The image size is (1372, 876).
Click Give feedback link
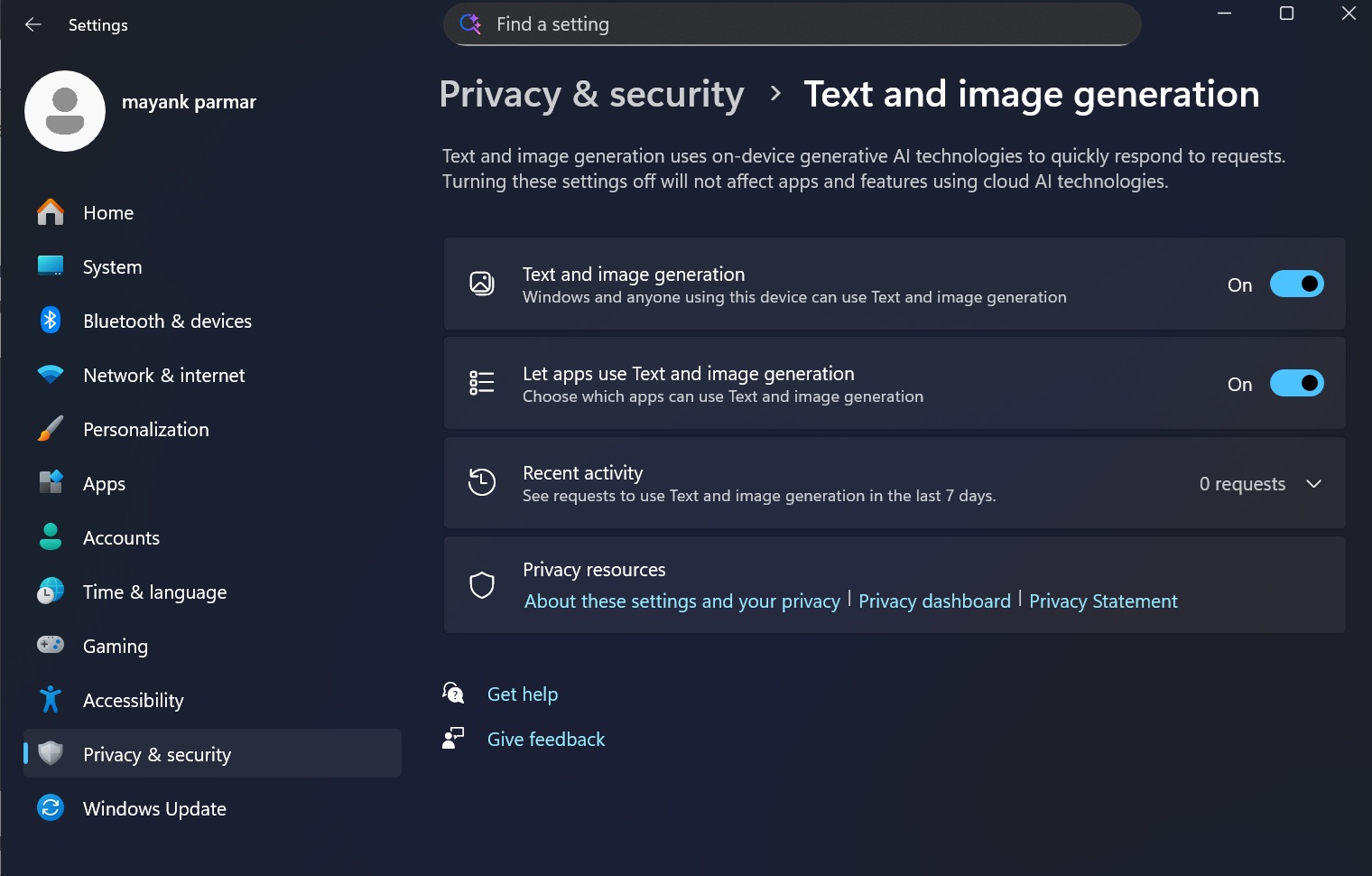pos(546,739)
